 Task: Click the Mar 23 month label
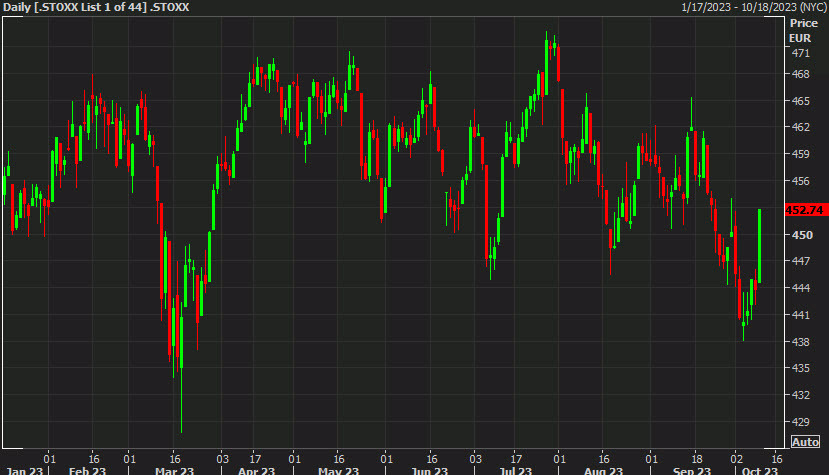(174, 470)
